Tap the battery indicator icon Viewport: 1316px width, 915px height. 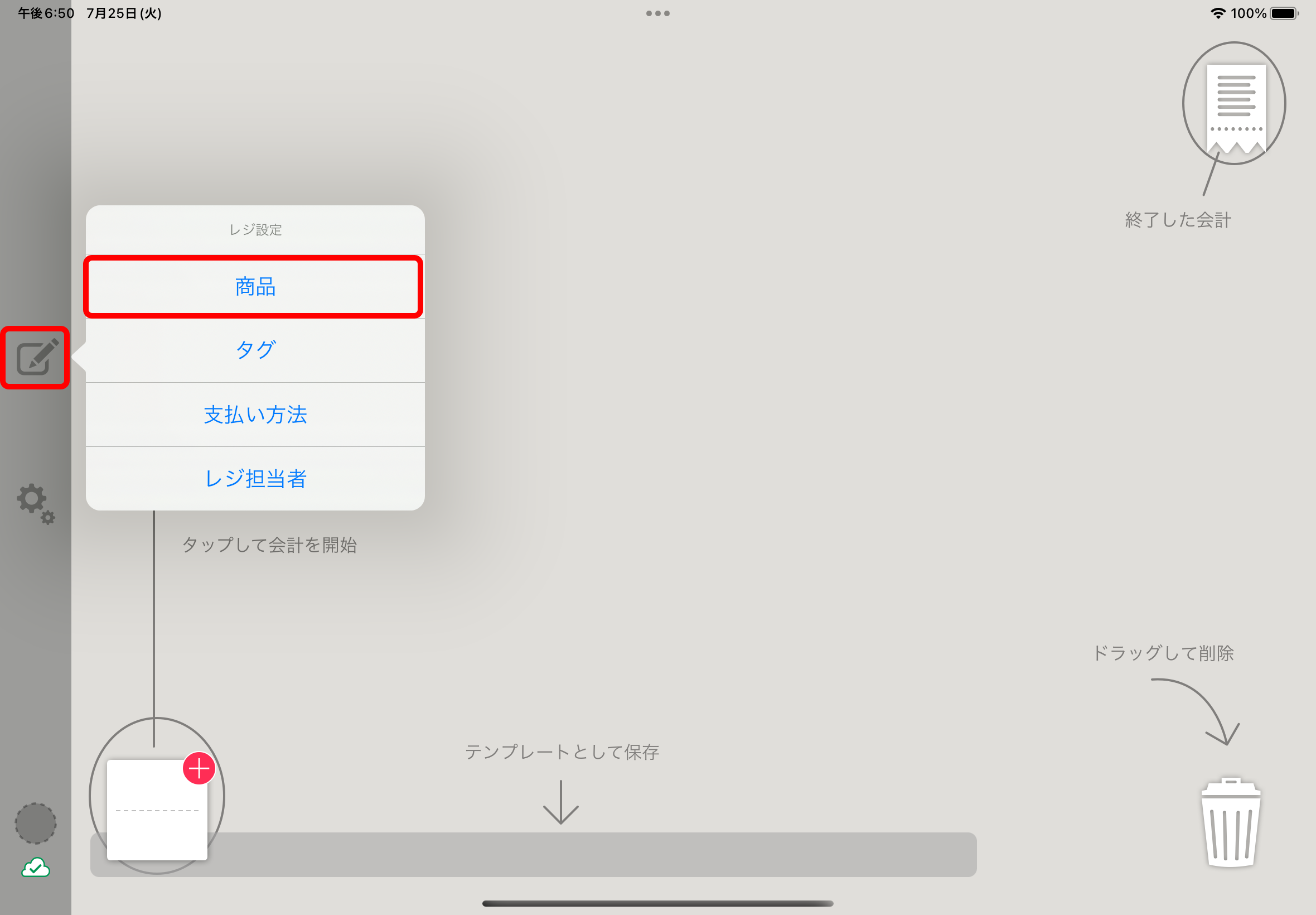(1284, 13)
